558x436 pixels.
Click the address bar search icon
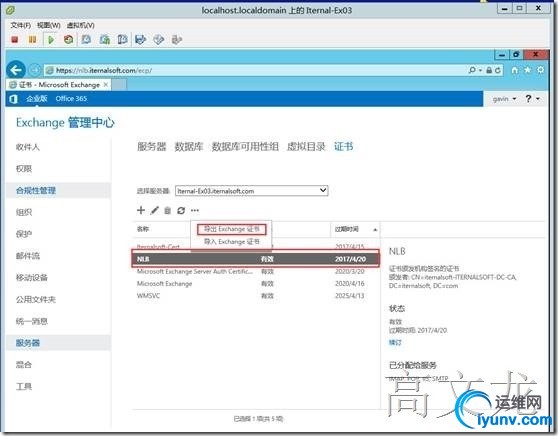point(472,70)
